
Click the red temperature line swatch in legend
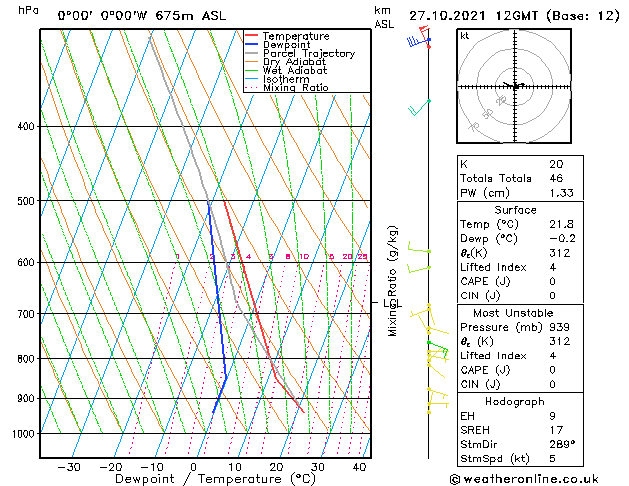click(x=252, y=36)
